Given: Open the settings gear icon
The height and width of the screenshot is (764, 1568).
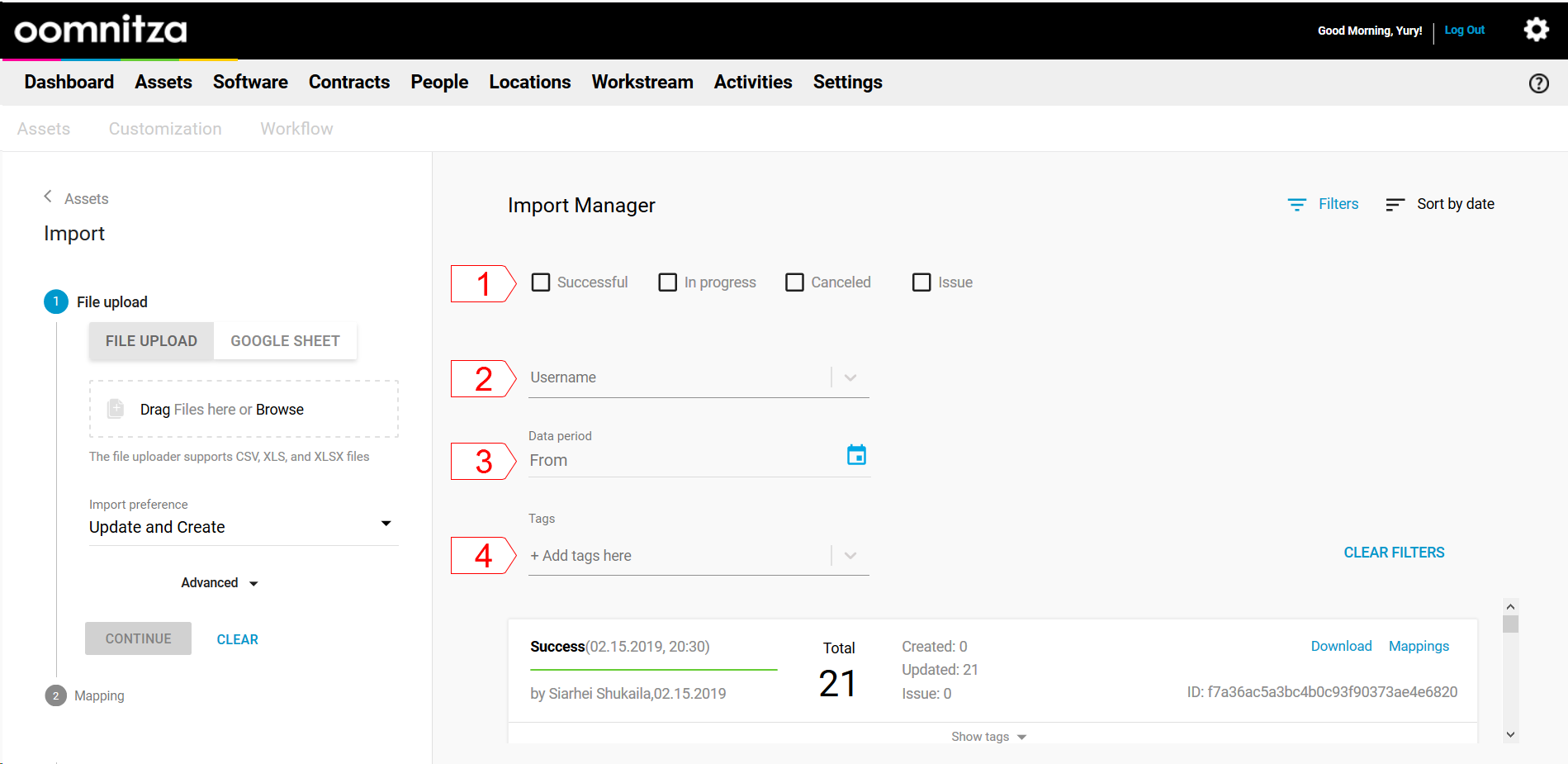Looking at the screenshot, I should [1536, 30].
